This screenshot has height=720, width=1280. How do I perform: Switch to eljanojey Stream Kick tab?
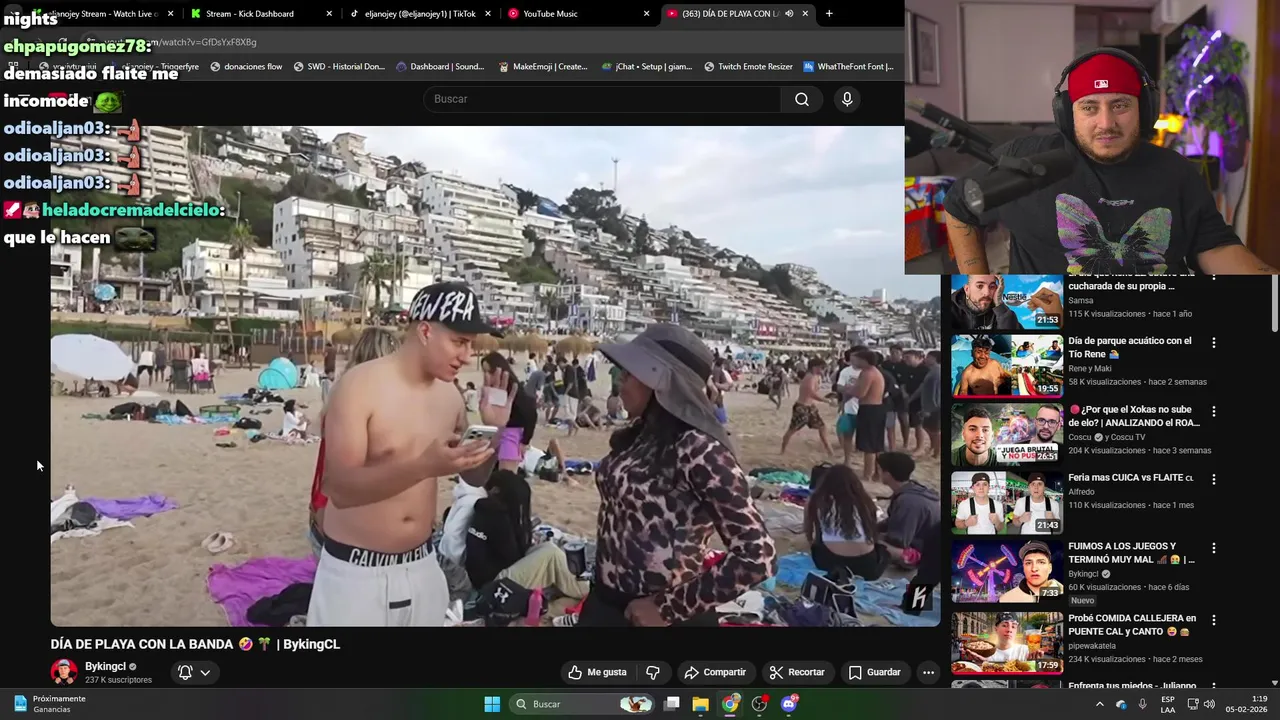(100, 14)
